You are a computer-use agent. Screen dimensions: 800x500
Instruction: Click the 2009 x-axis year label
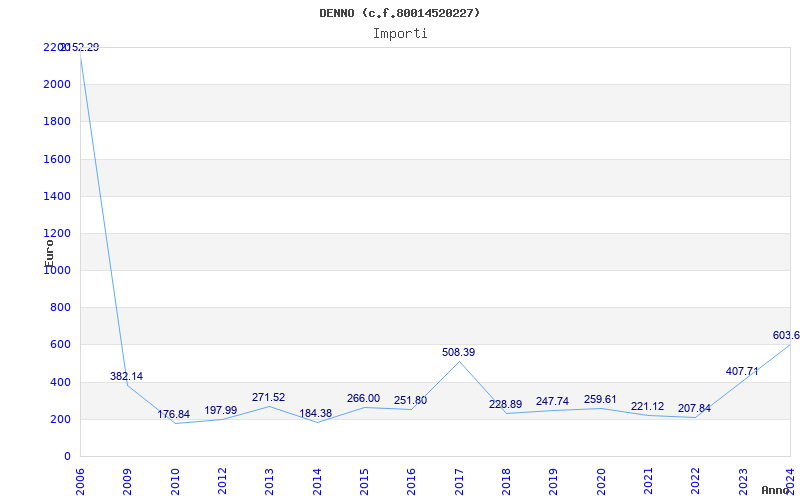click(128, 481)
